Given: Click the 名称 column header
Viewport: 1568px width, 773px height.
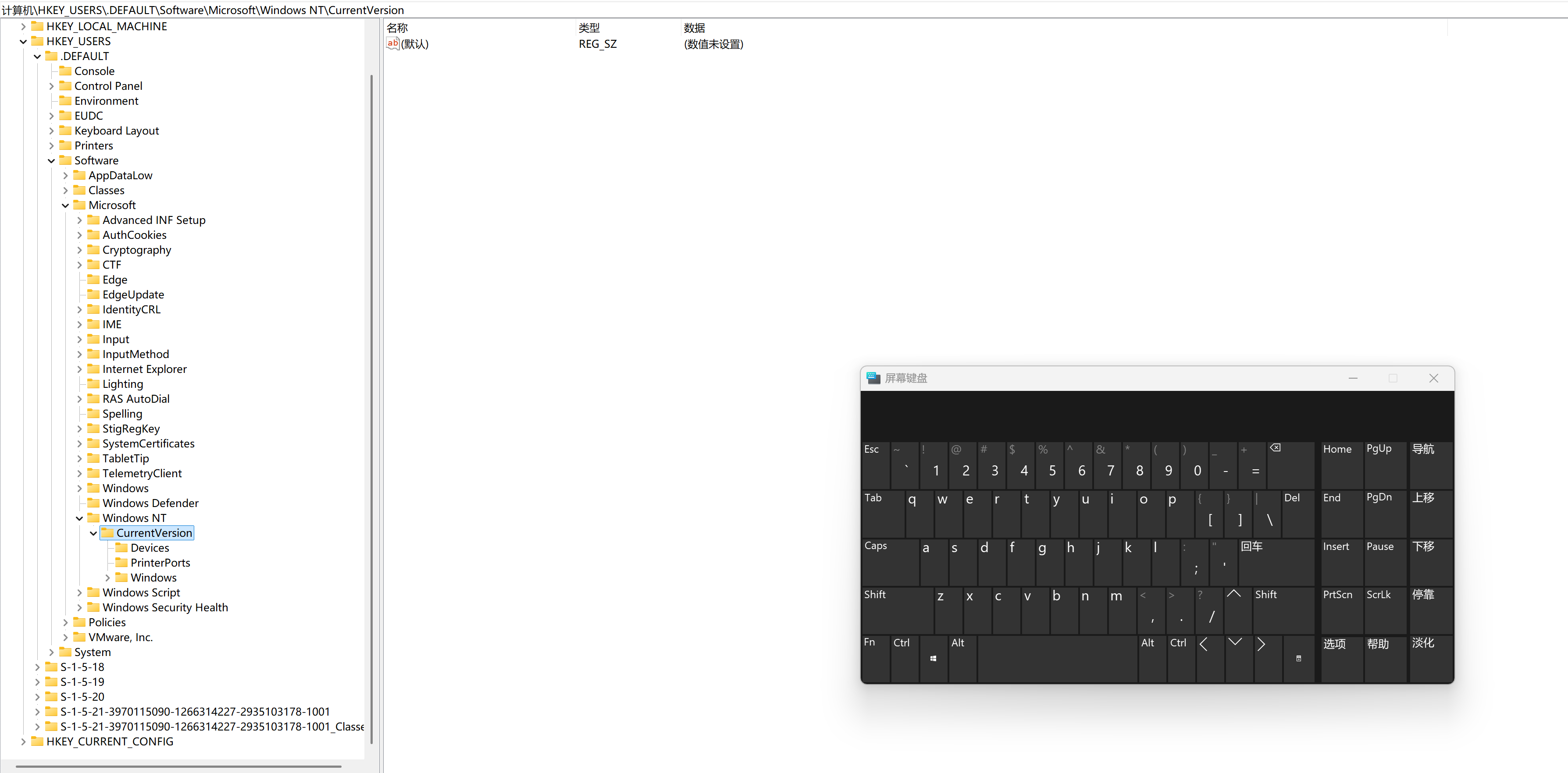Looking at the screenshot, I should (x=397, y=28).
